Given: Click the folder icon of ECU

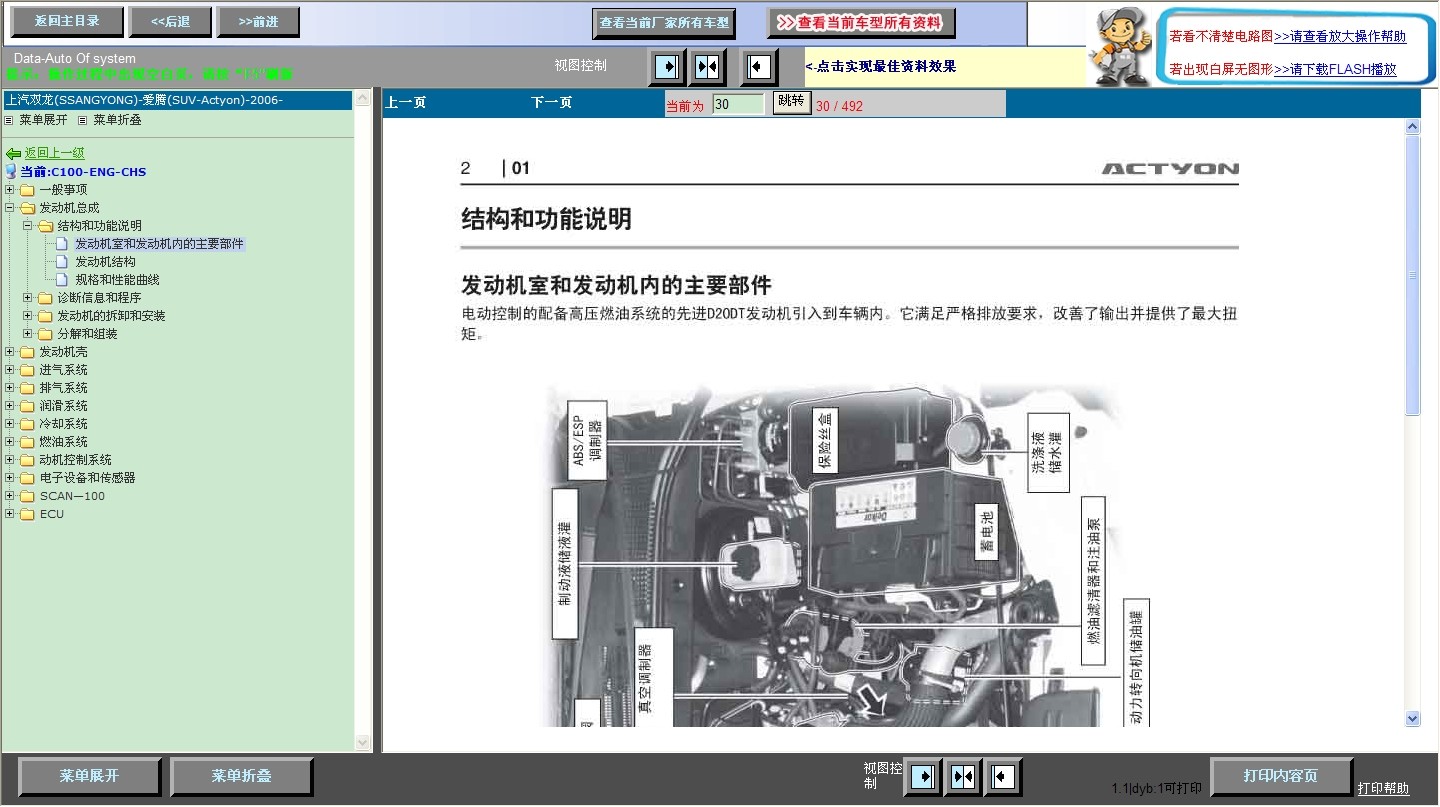Looking at the screenshot, I should coord(27,514).
